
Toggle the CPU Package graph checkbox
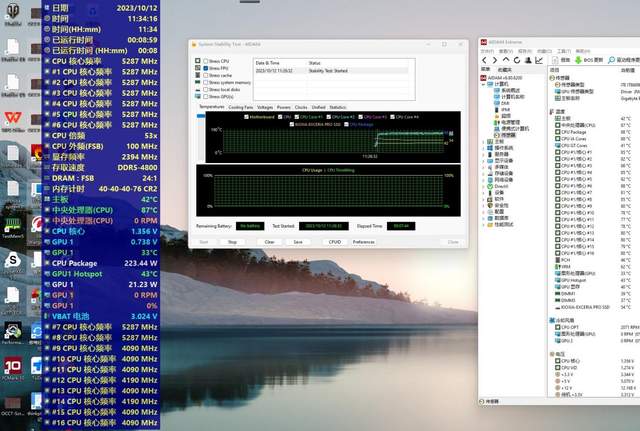tap(346, 124)
